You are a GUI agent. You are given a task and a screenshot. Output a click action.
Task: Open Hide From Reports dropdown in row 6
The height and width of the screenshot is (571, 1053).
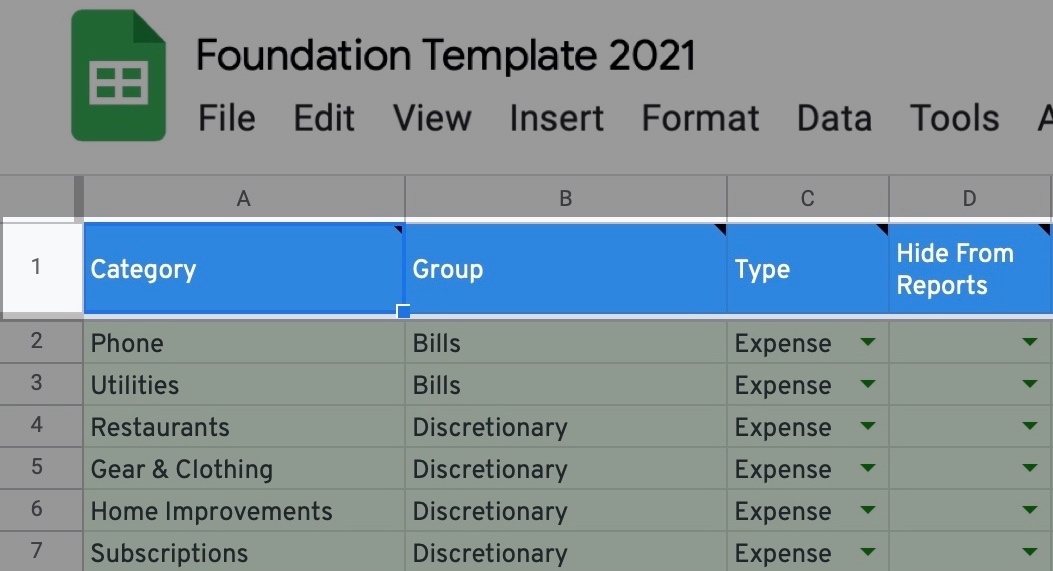click(1029, 510)
